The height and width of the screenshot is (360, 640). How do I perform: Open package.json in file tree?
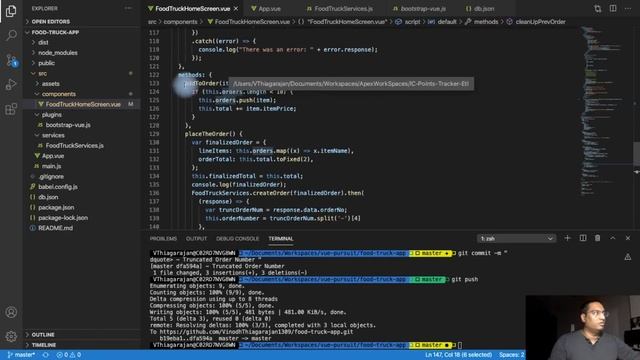pyautogui.click(x=56, y=207)
